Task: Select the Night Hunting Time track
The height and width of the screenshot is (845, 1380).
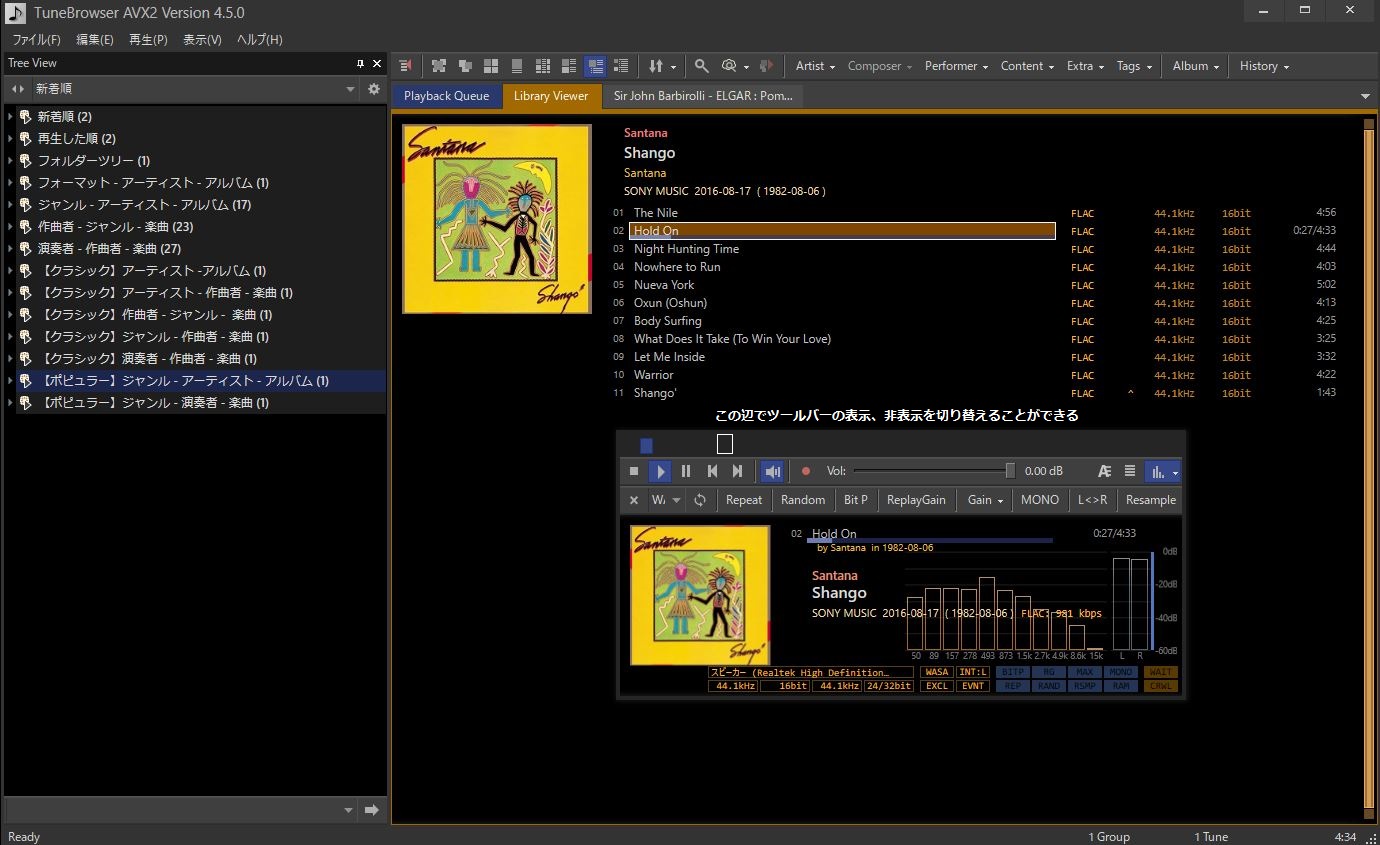Action: tap(686, 249)
